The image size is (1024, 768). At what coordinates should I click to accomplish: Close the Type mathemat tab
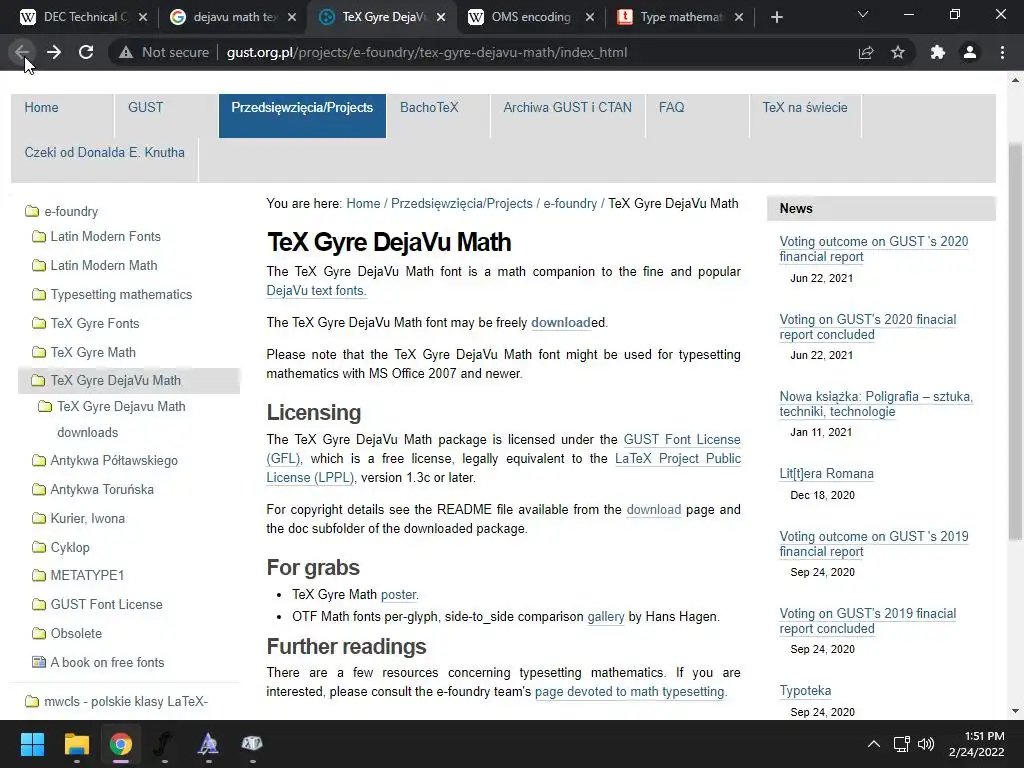point(739,17)
